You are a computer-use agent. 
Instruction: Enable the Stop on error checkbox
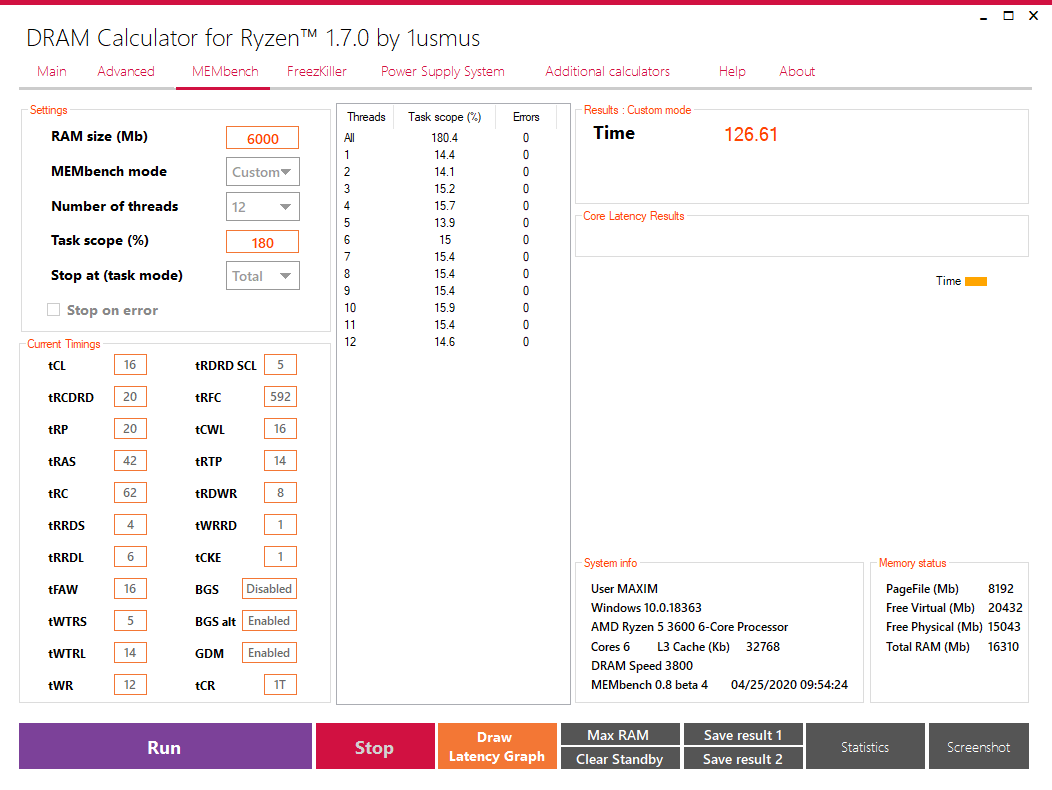(54, 309)
